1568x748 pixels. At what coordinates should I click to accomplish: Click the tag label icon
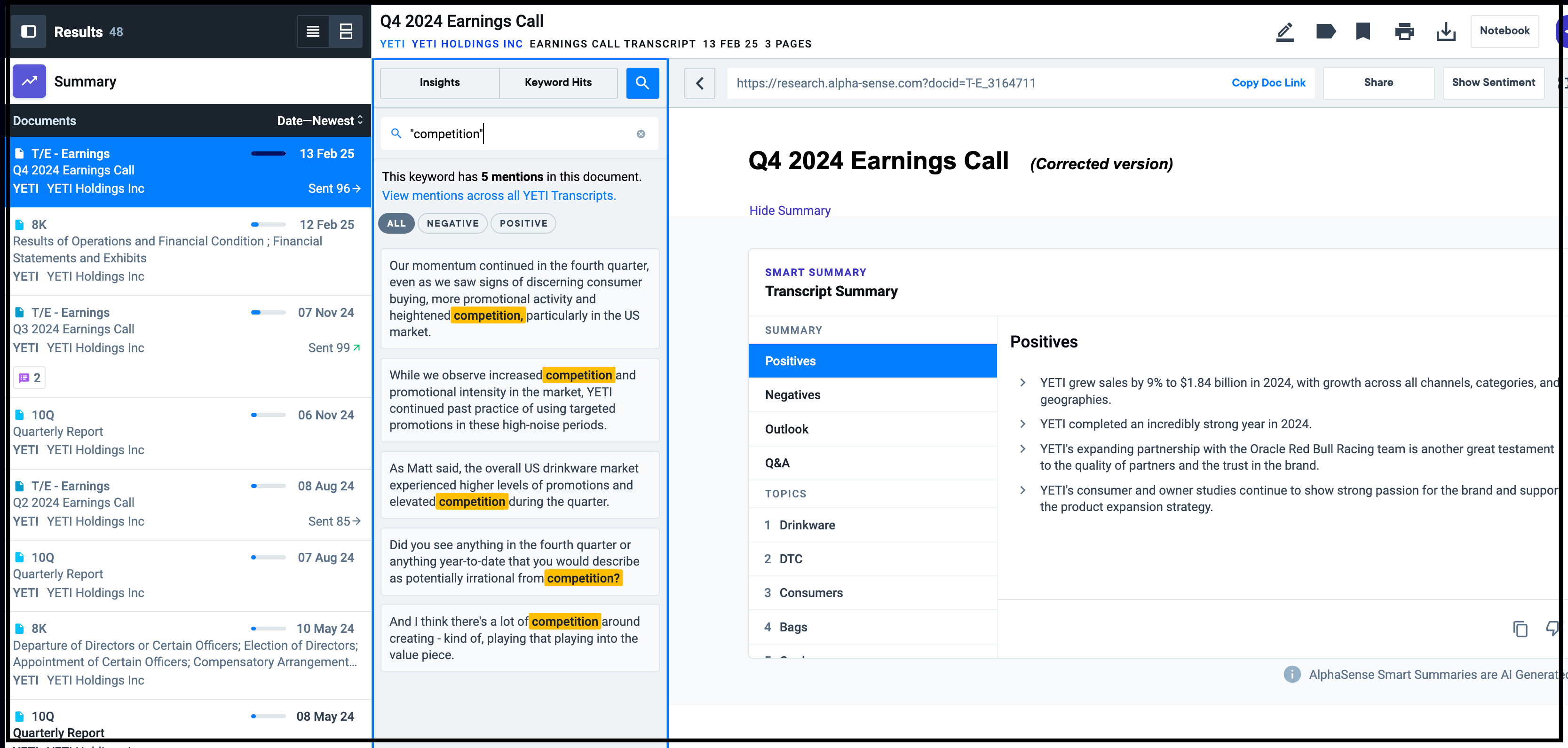click(x=1325, y=31)
